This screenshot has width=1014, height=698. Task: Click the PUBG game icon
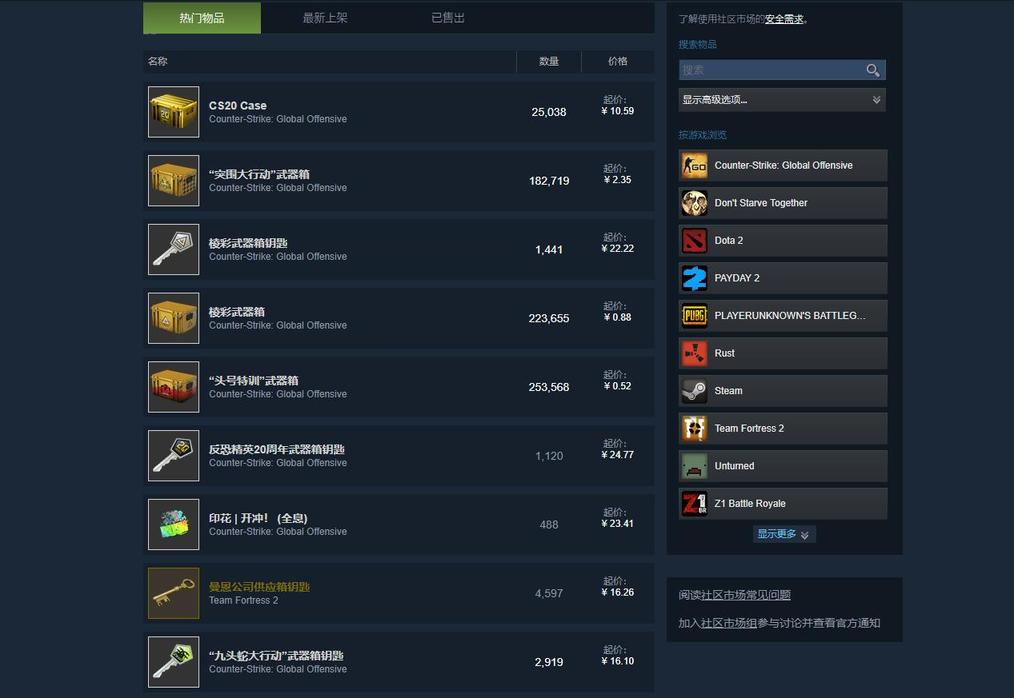(x=695, y=316)
